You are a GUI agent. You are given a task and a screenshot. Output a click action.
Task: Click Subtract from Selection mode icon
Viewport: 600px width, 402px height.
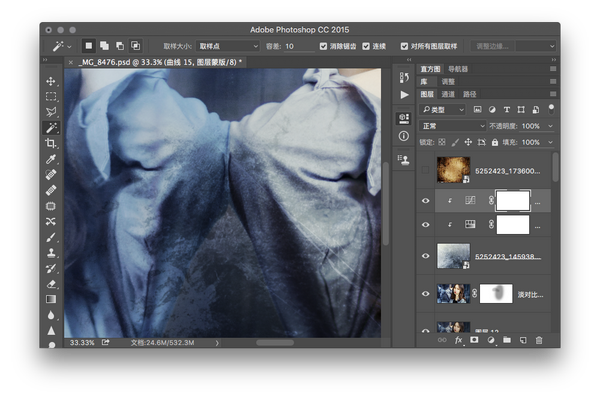[120, 46]
